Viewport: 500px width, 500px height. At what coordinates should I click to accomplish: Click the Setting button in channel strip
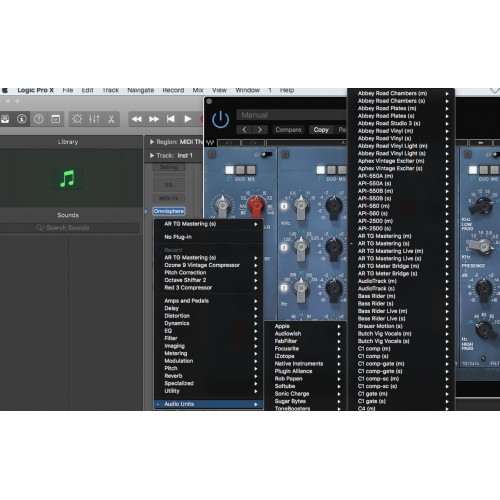tap(169, 167)
